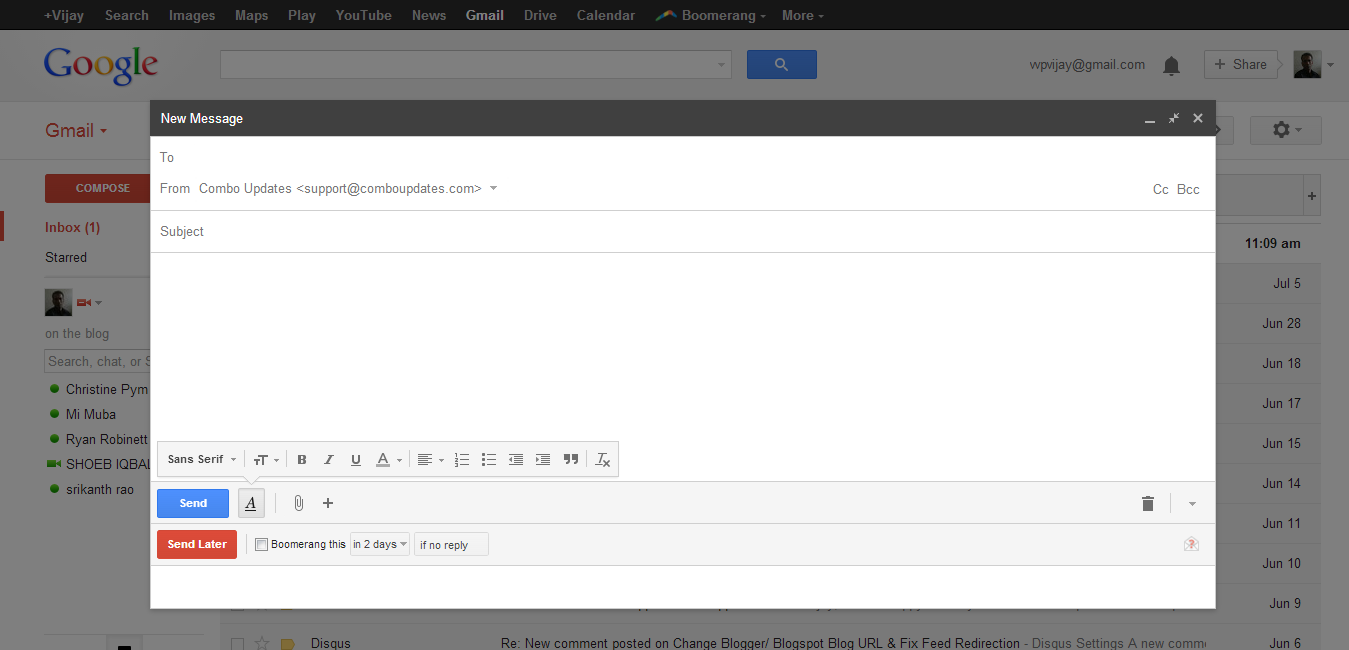Go to Images in top bar
Image resolution: width=1349 pixels, height=650 pixels.
coord(192,15)
